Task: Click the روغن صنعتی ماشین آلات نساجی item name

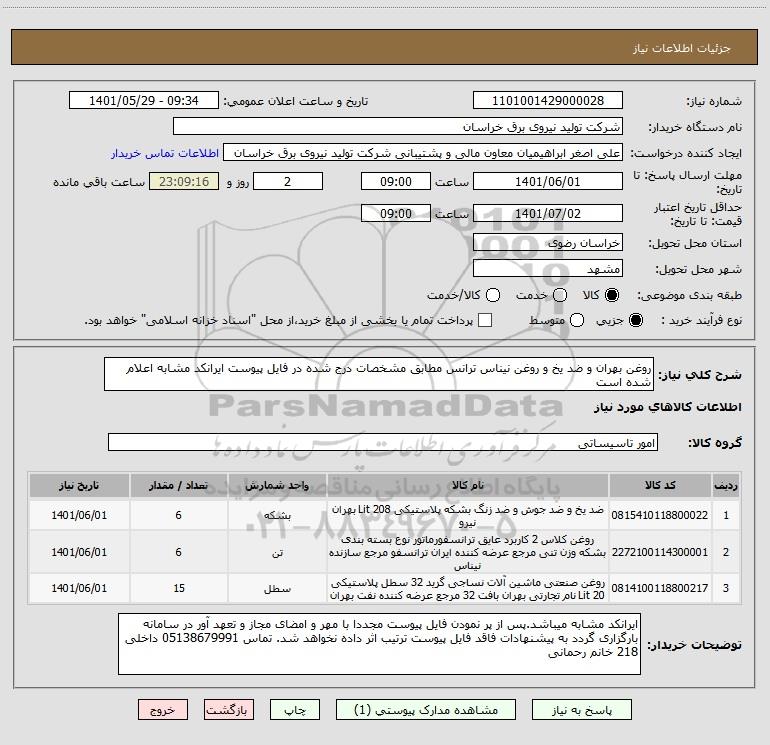Action: (x=468, y=589)
